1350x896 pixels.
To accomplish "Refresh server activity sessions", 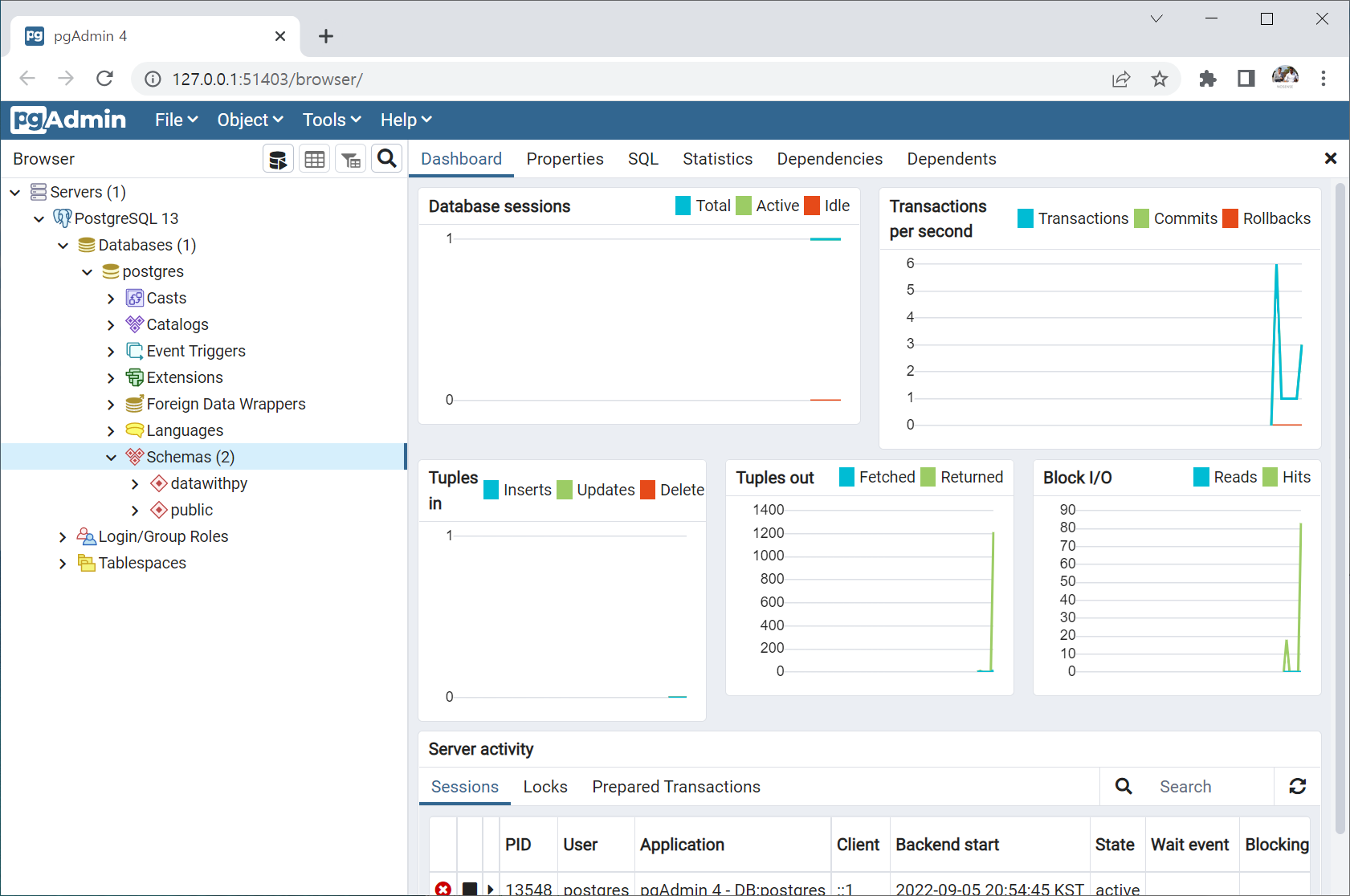I will click(x=1297, y=787).
